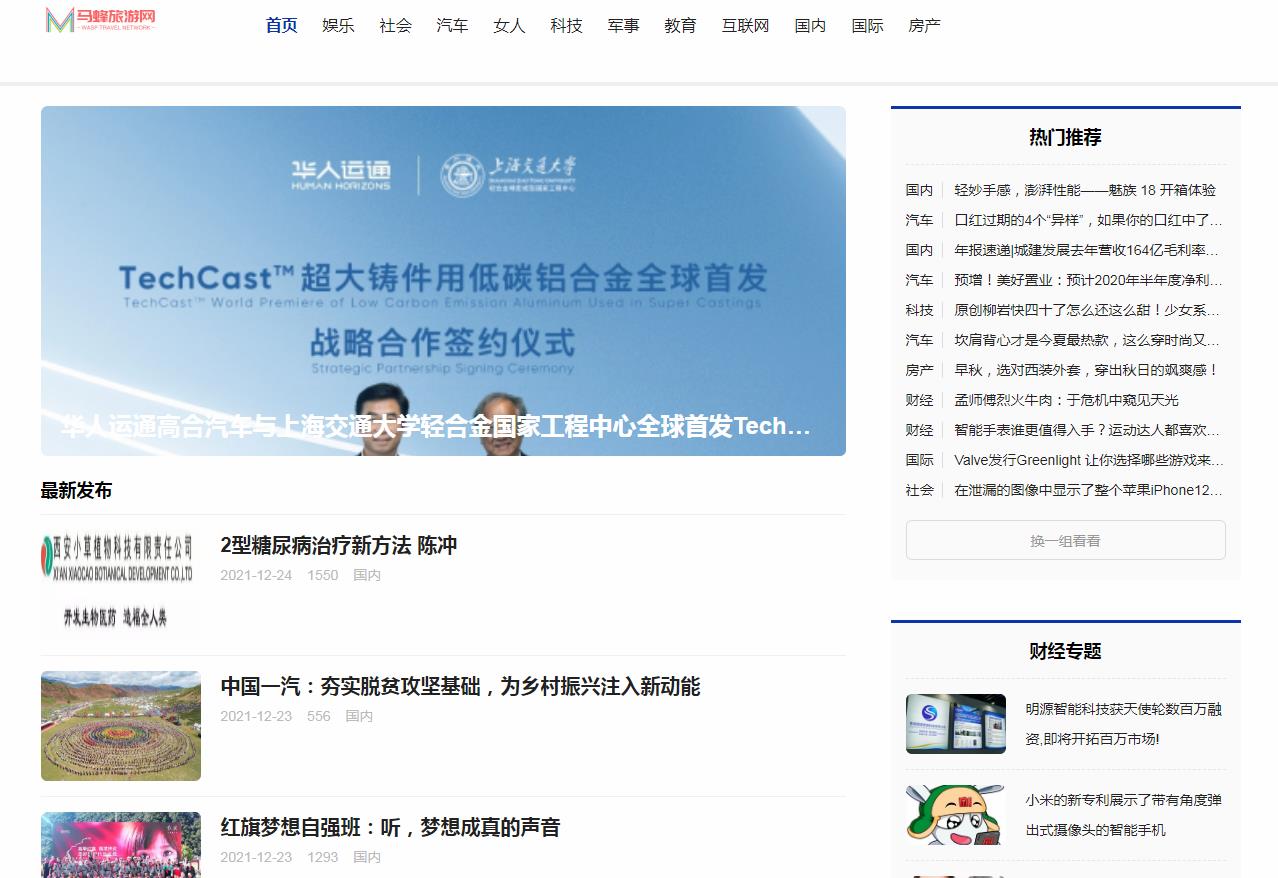Open hot link 孟师傅烈火牛肉：于危机中窥见天光
This screenshot has height=878, width=1278.
pos(1066,400)
